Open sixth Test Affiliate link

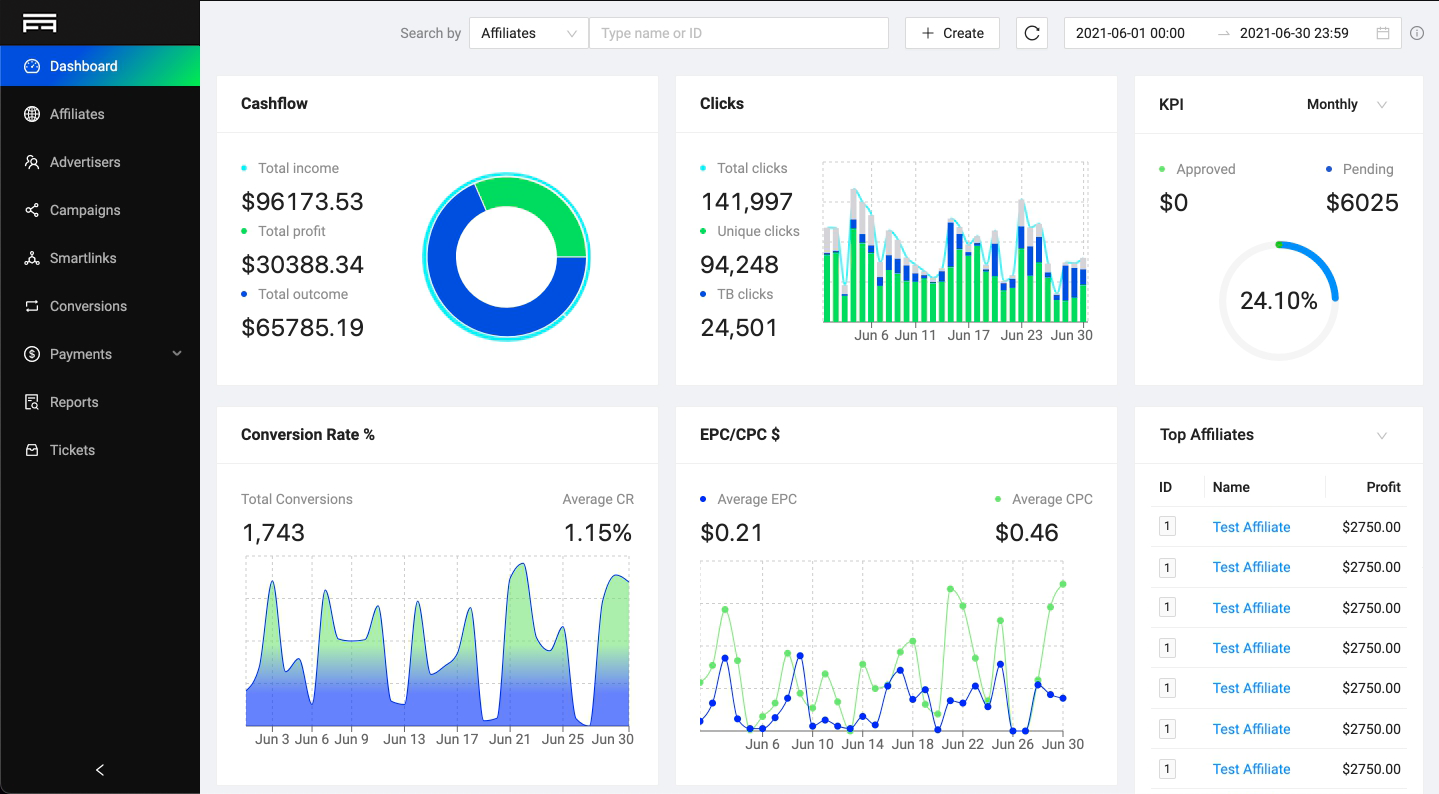pyautogui.click(x=1251, y=729)
